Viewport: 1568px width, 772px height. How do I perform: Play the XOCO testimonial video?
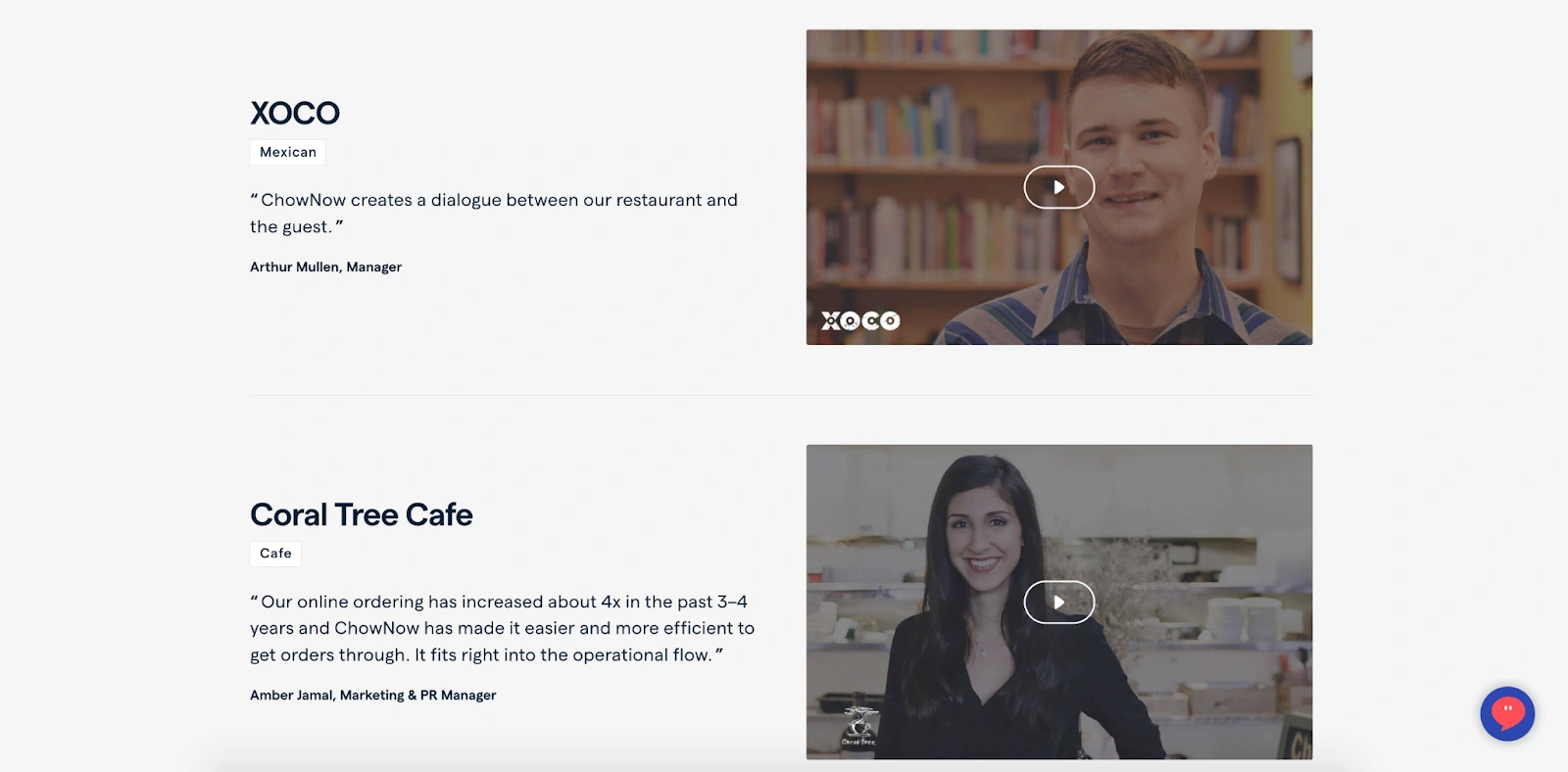pos(1058,187)
